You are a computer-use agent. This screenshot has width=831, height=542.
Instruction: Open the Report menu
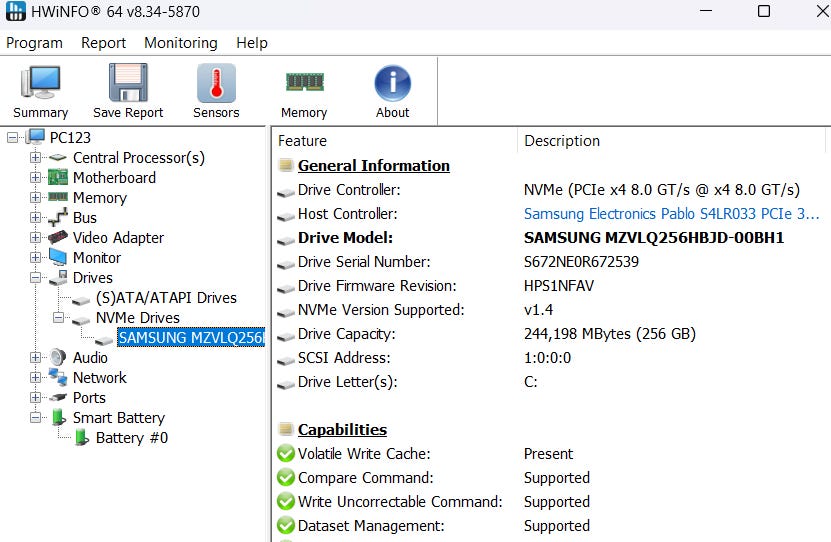(103, 43)
